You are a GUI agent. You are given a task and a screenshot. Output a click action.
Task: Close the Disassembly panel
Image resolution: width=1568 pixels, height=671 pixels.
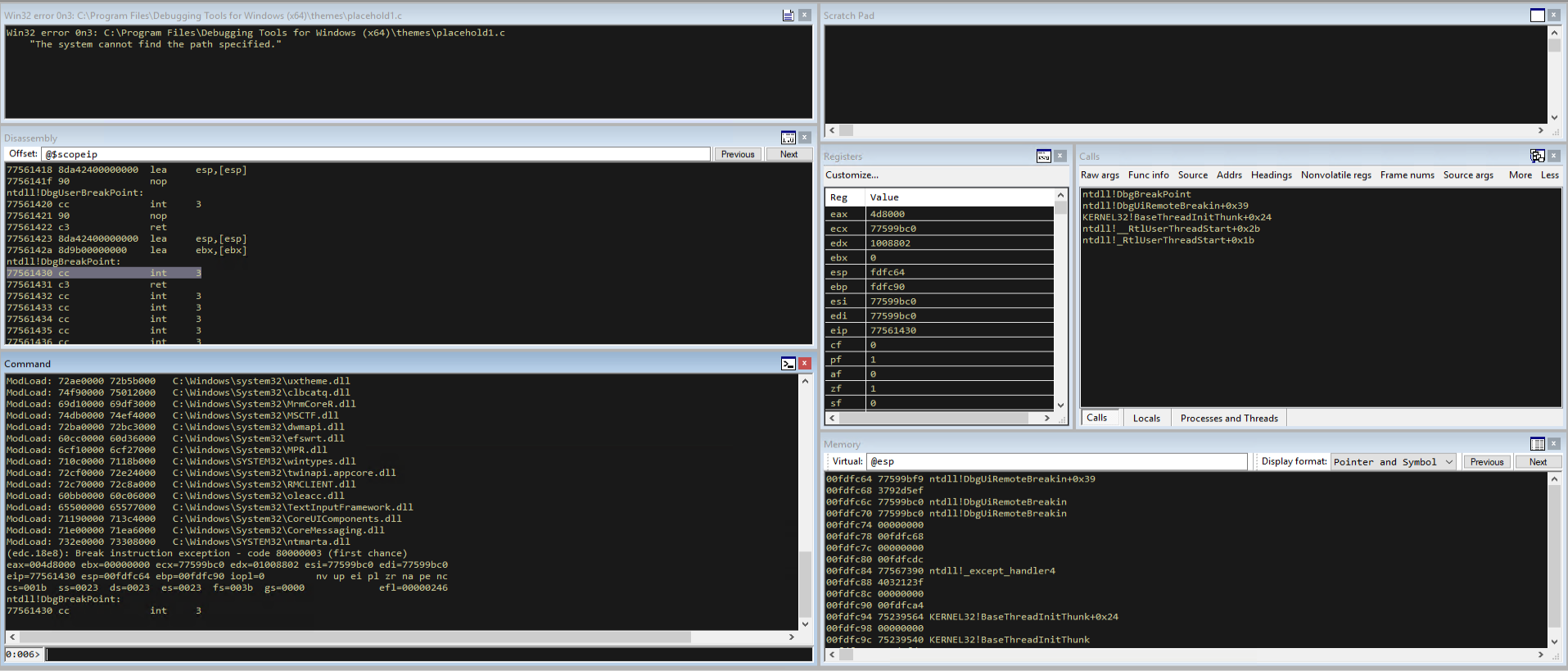[x=805, y=138]
